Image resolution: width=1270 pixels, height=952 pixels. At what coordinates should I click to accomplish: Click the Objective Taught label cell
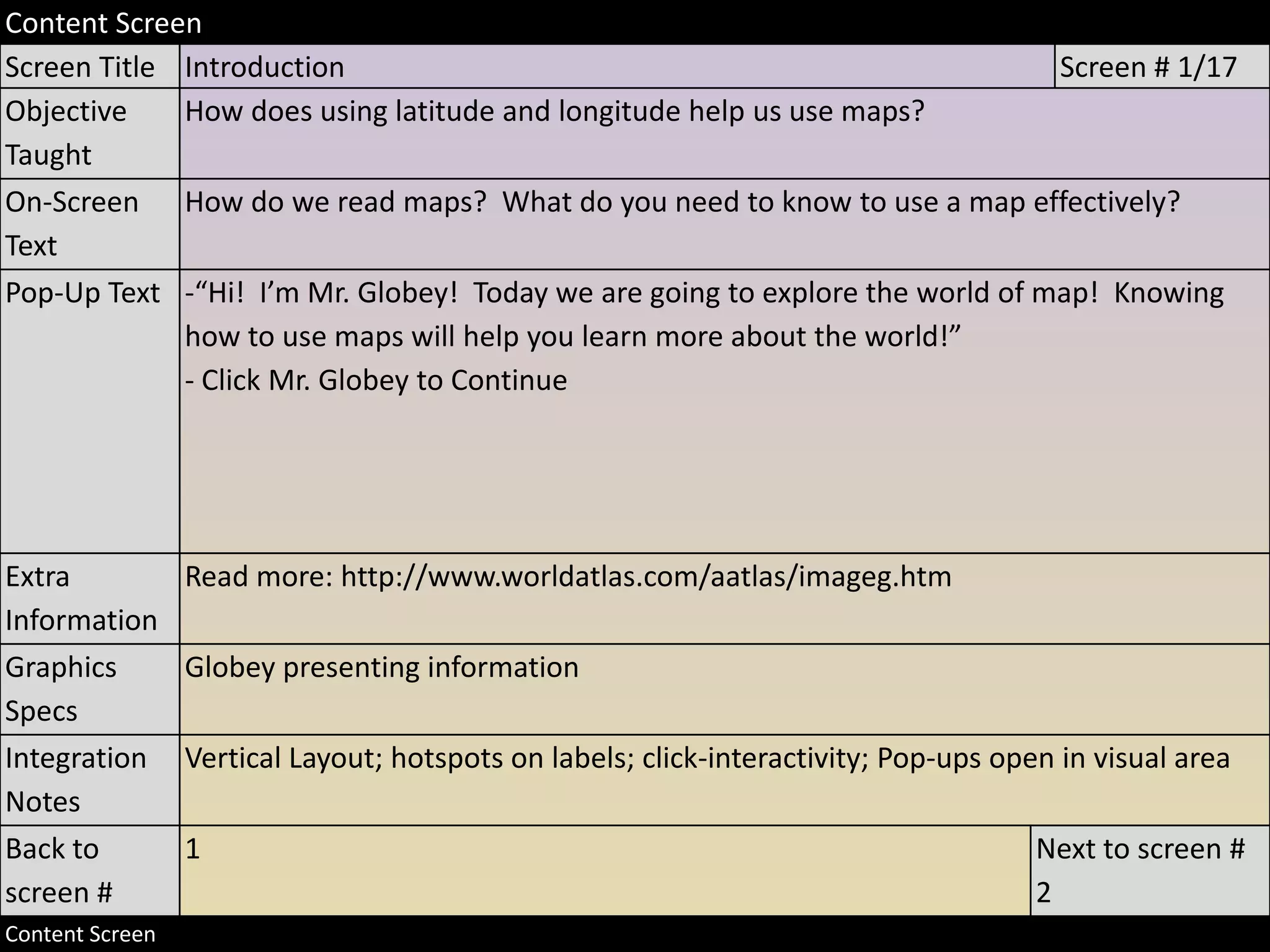click(90, 133)
